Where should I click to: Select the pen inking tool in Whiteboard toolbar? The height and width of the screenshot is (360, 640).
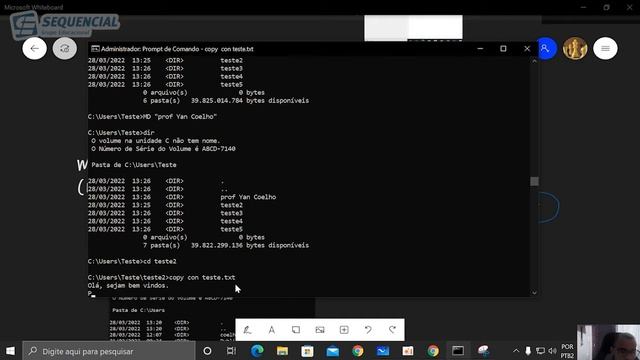click(x=247, y=329)
